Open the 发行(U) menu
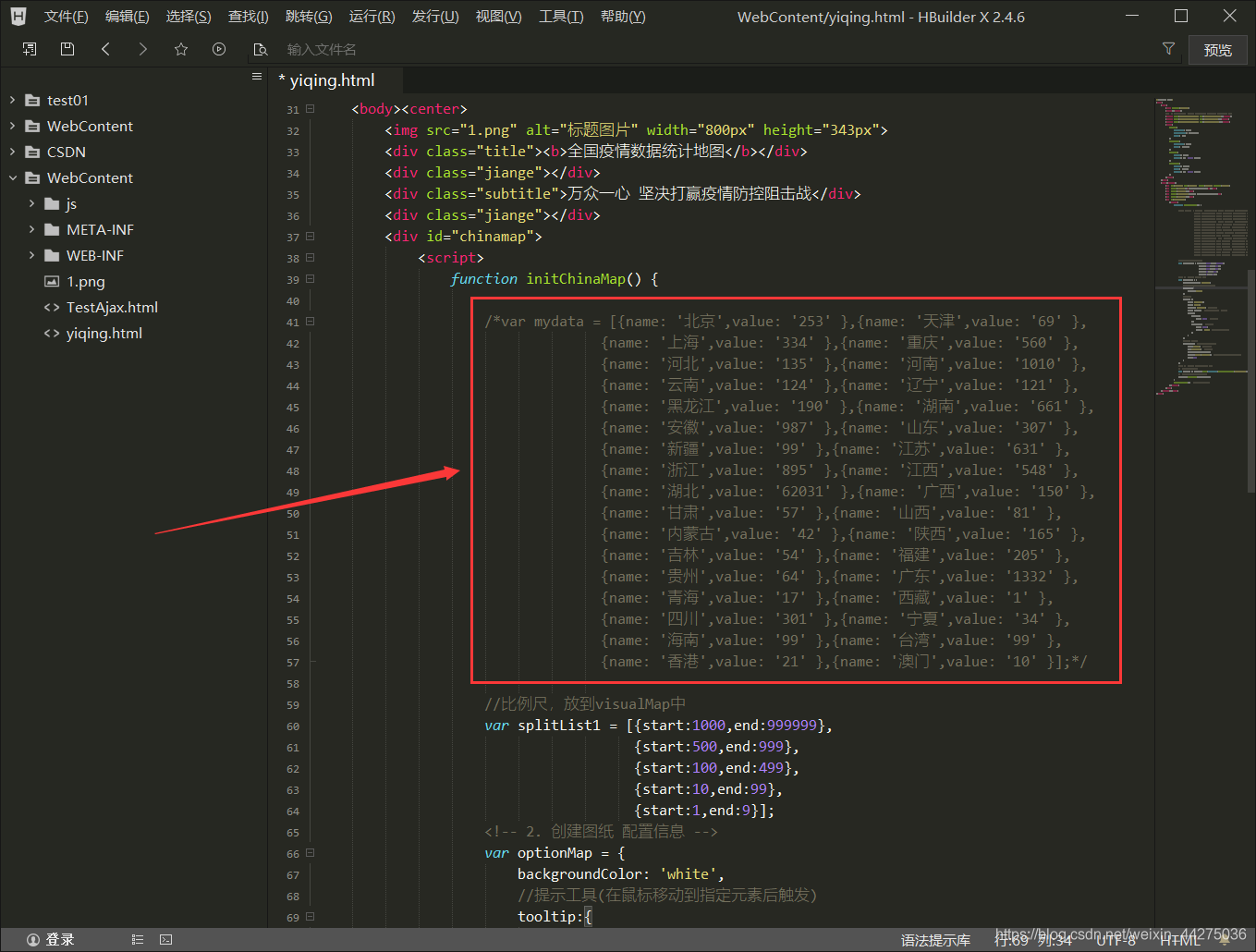Viewport: 1256px width, 952px height. click(x=435, y=17)
